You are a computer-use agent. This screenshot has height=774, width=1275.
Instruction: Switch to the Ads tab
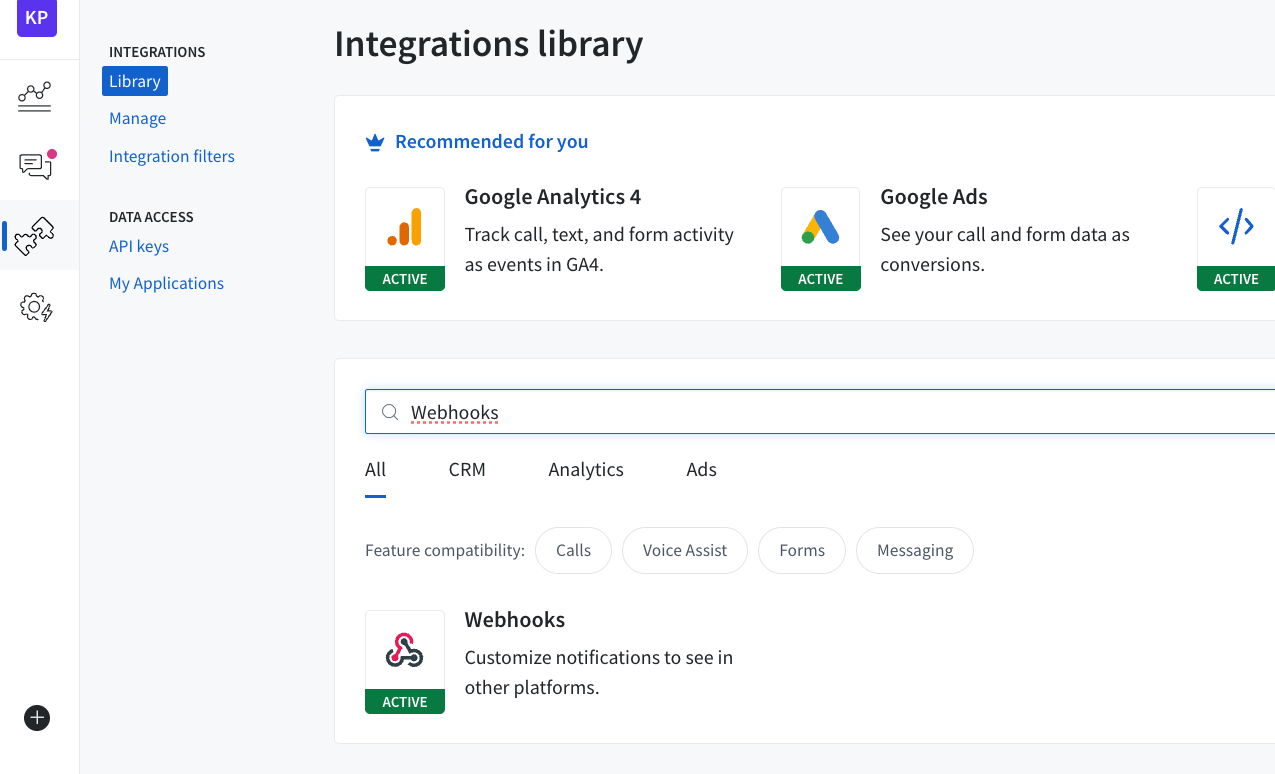pos(701,469)
